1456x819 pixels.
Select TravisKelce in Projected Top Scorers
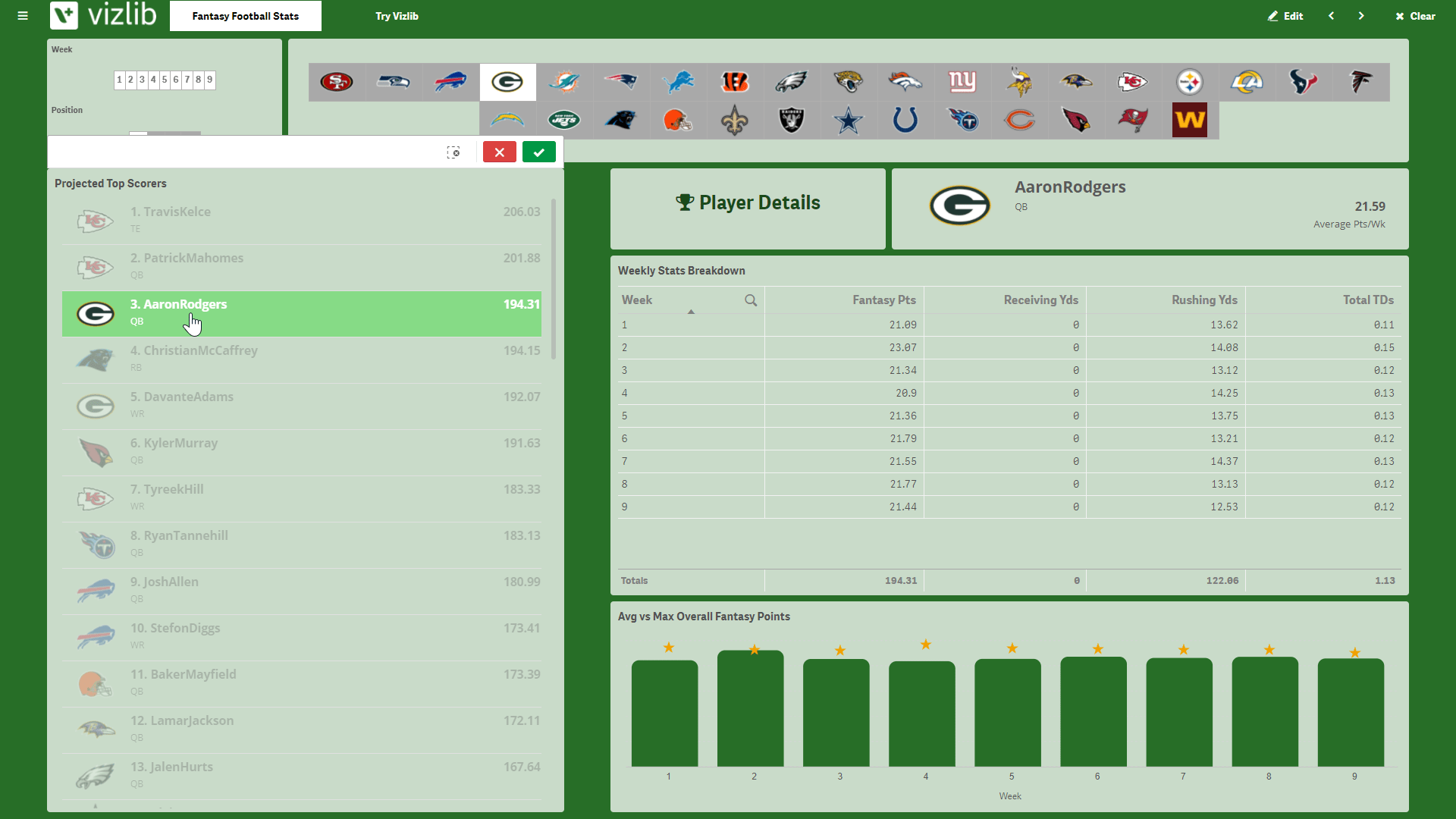pos(302,221)
